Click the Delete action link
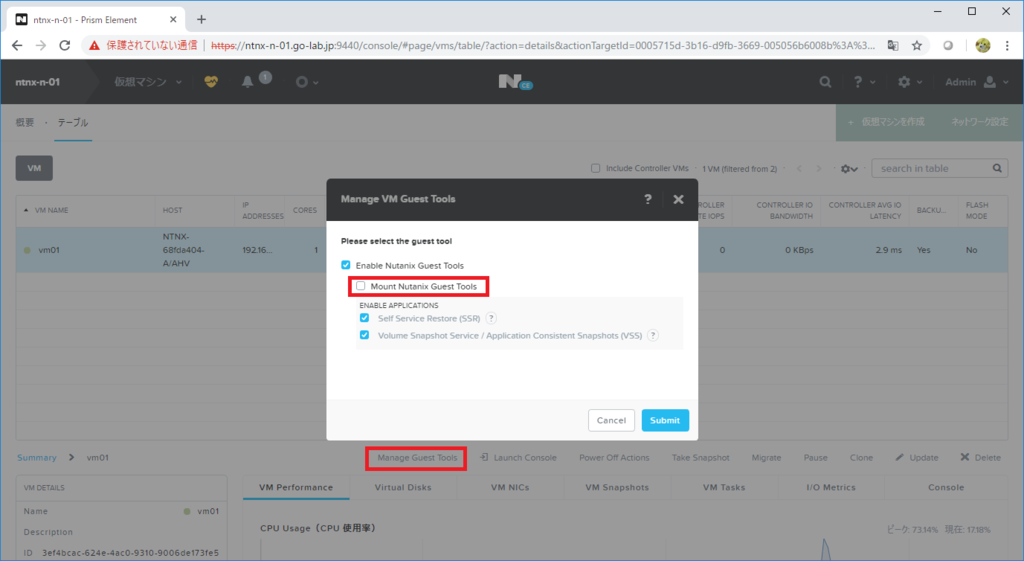Viewport: 1024px width, 561px height. [980, 457]
